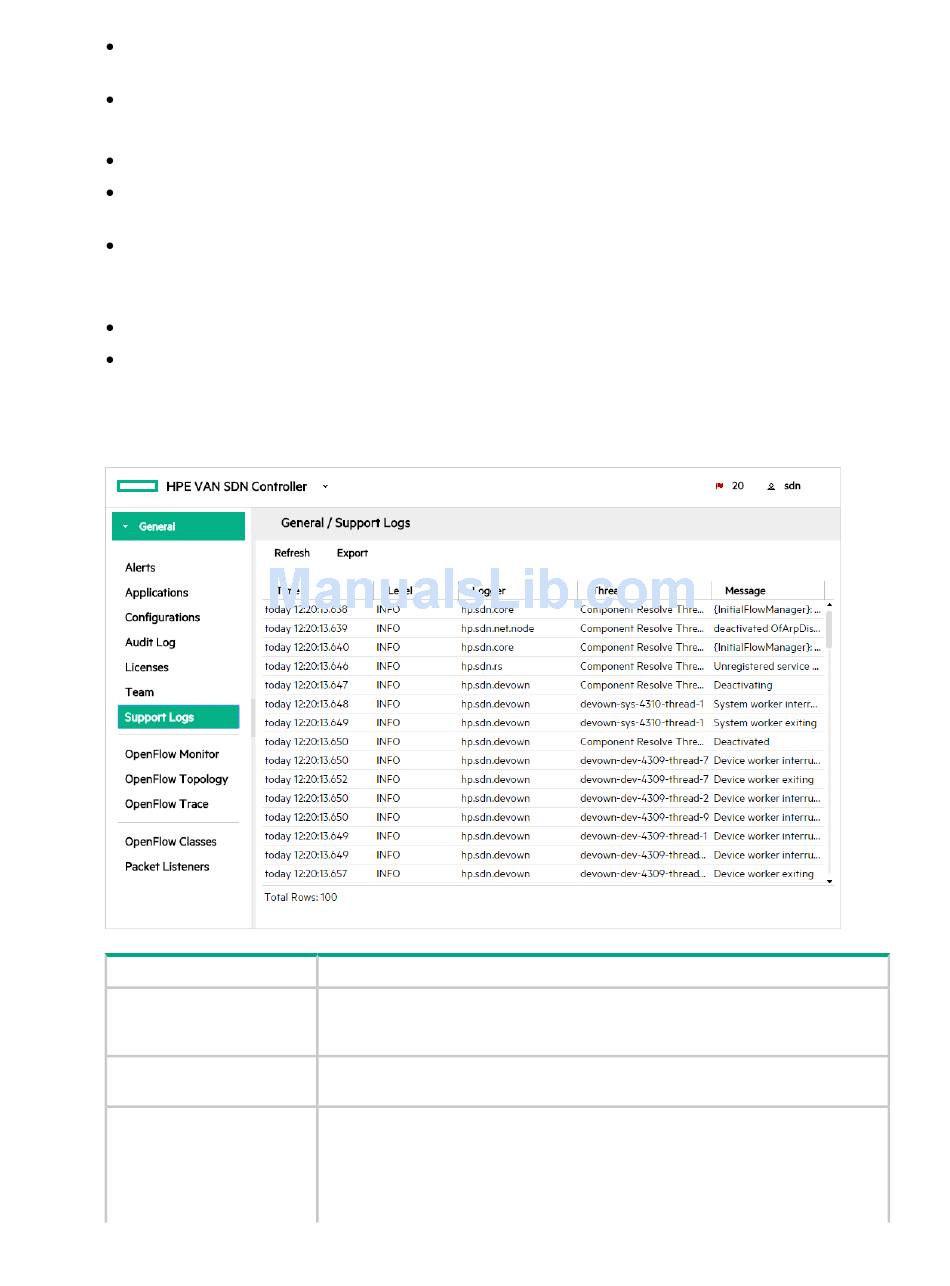Click the 'Deactivated' message cell
950x1286 pixels.
pyautogui.click(x=741, y=742)
